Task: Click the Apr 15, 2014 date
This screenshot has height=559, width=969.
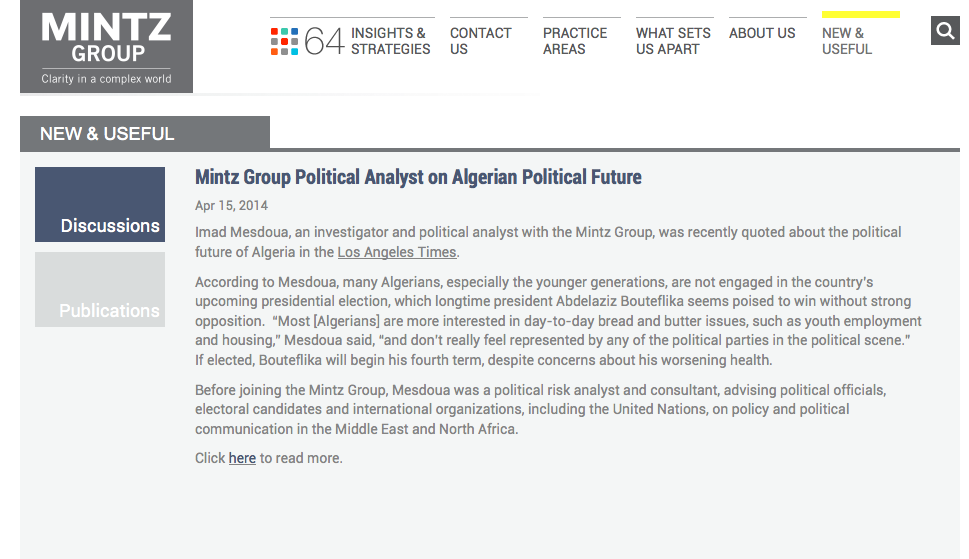Action: (x=232, y=206)
